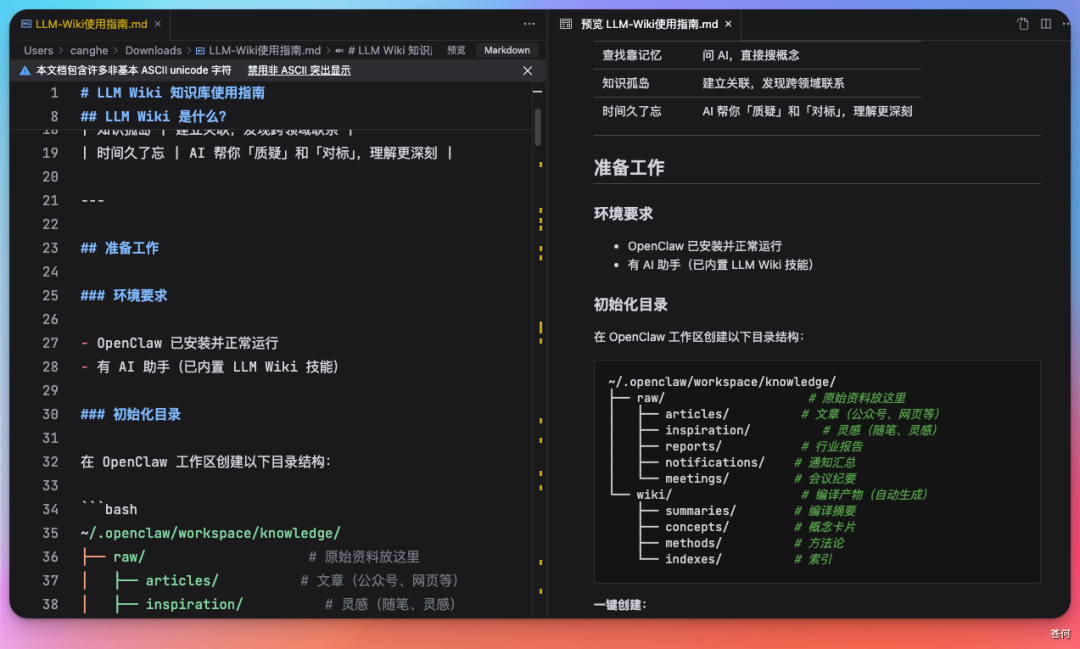Dismiss the non-ASCII unicode warning banner

coord(528,70)
